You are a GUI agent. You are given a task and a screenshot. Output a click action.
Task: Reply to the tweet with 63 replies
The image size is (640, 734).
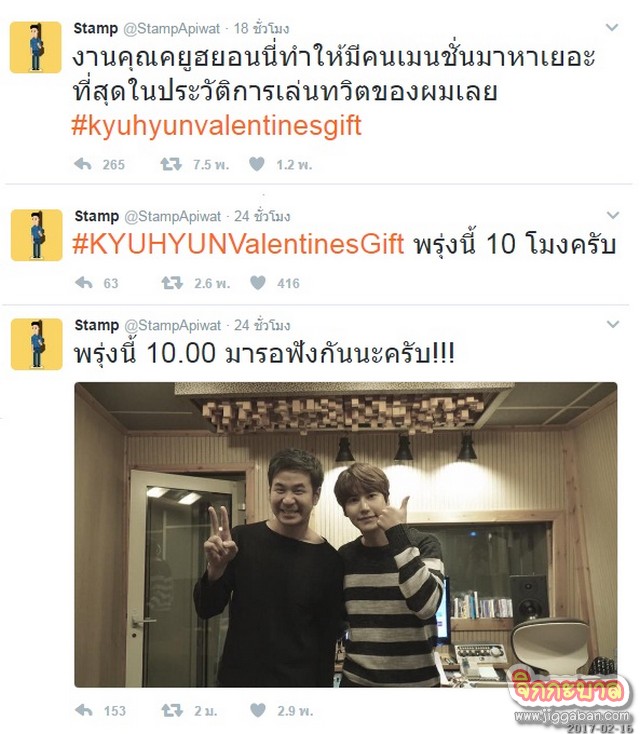point(84,283)
